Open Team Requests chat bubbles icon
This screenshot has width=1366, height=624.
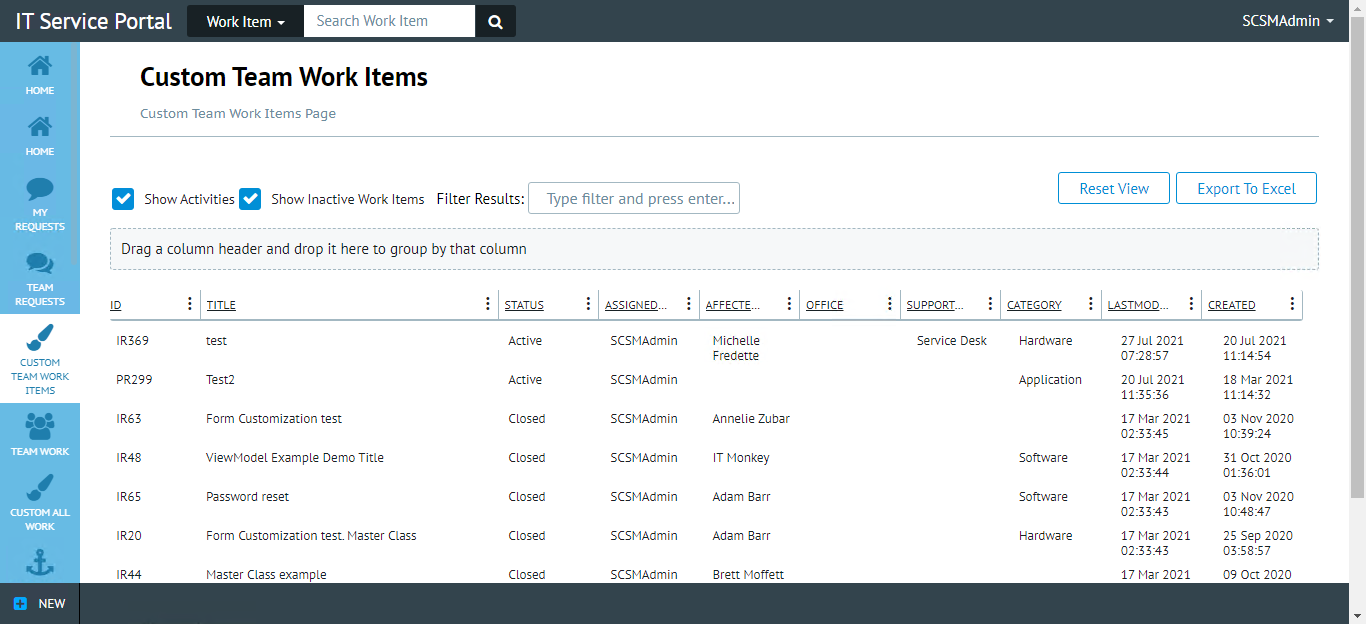click(40, 264)
